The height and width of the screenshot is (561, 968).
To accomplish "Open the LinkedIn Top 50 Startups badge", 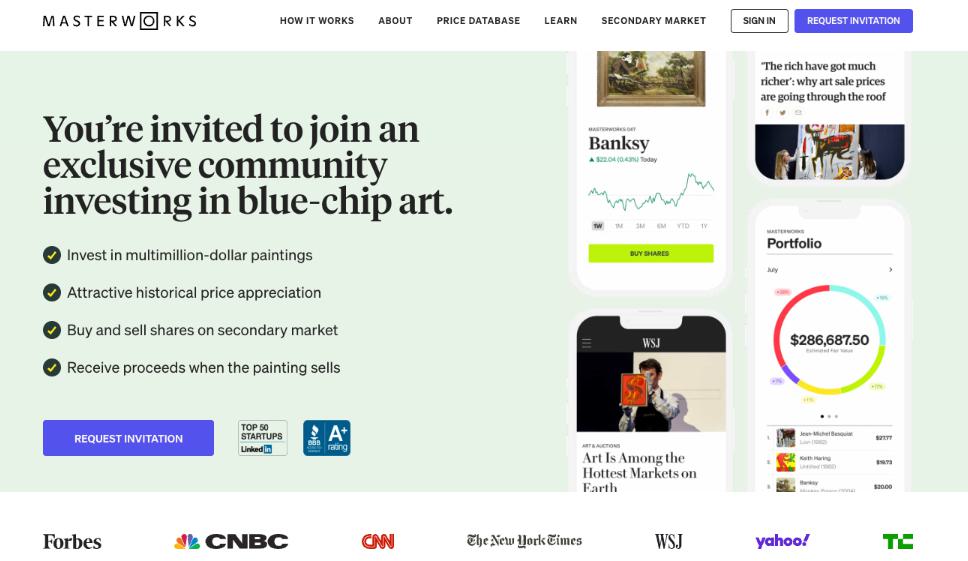I will (x=262, y=438).
